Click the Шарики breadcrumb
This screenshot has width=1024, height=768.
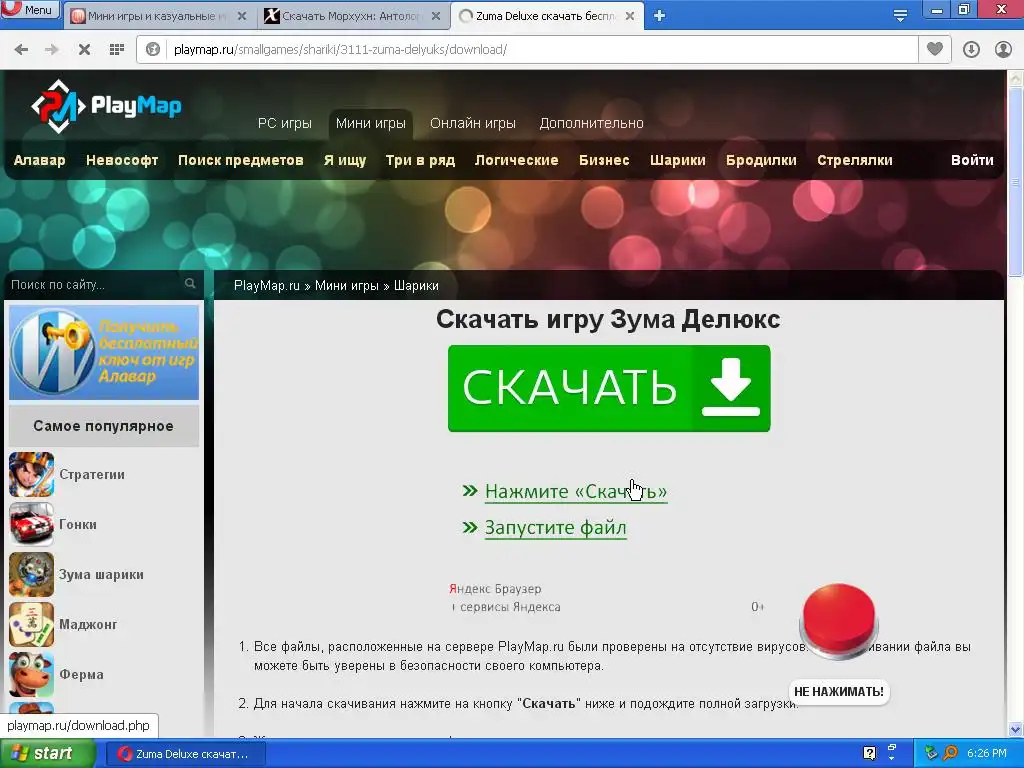(416, 285)
